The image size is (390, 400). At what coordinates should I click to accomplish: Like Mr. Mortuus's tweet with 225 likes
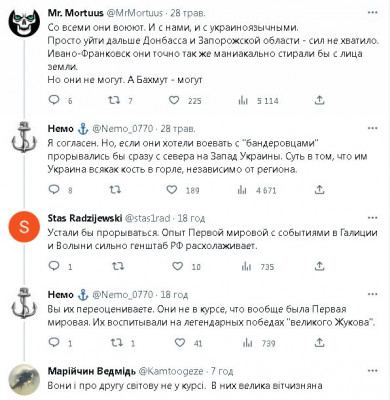(174, 100)
